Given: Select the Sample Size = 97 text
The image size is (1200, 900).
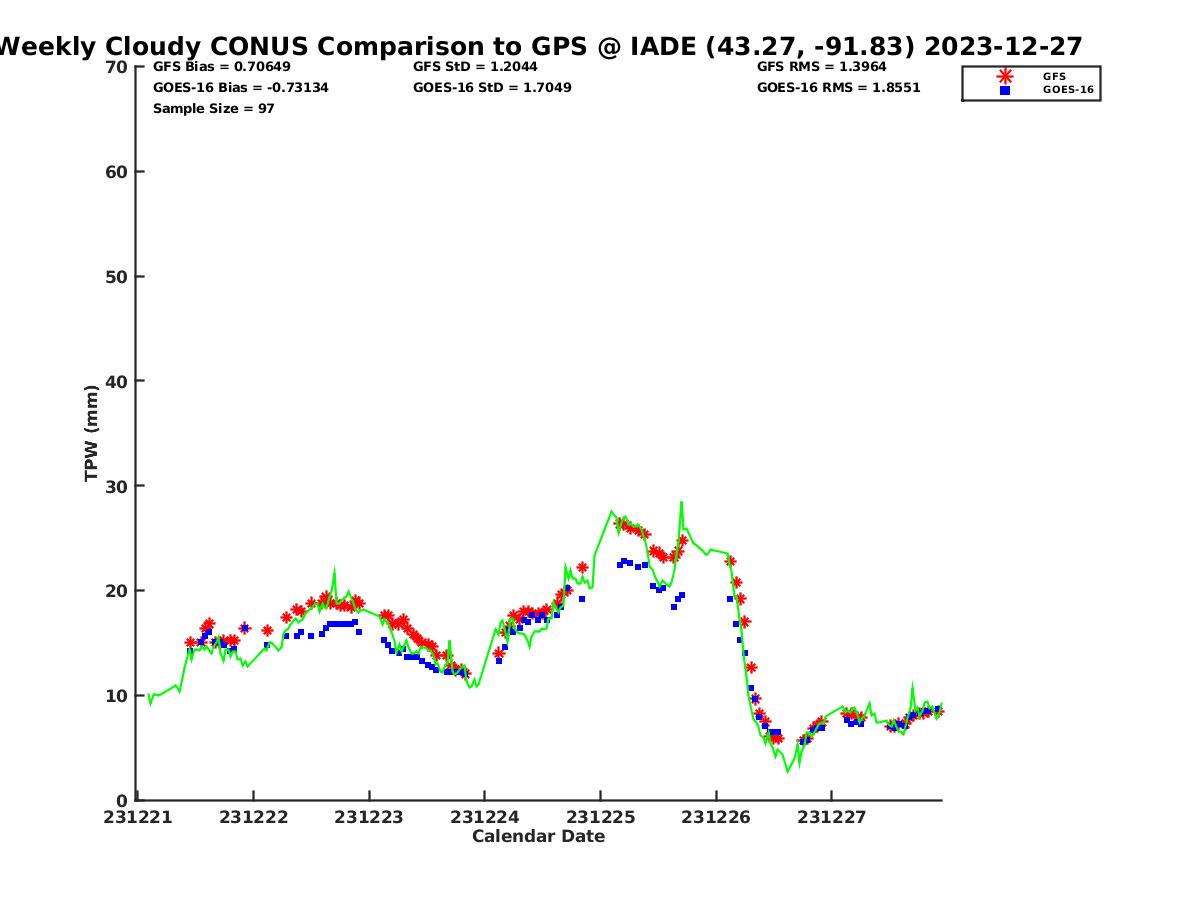Looking at the screenshot, I should click(213, 108).
